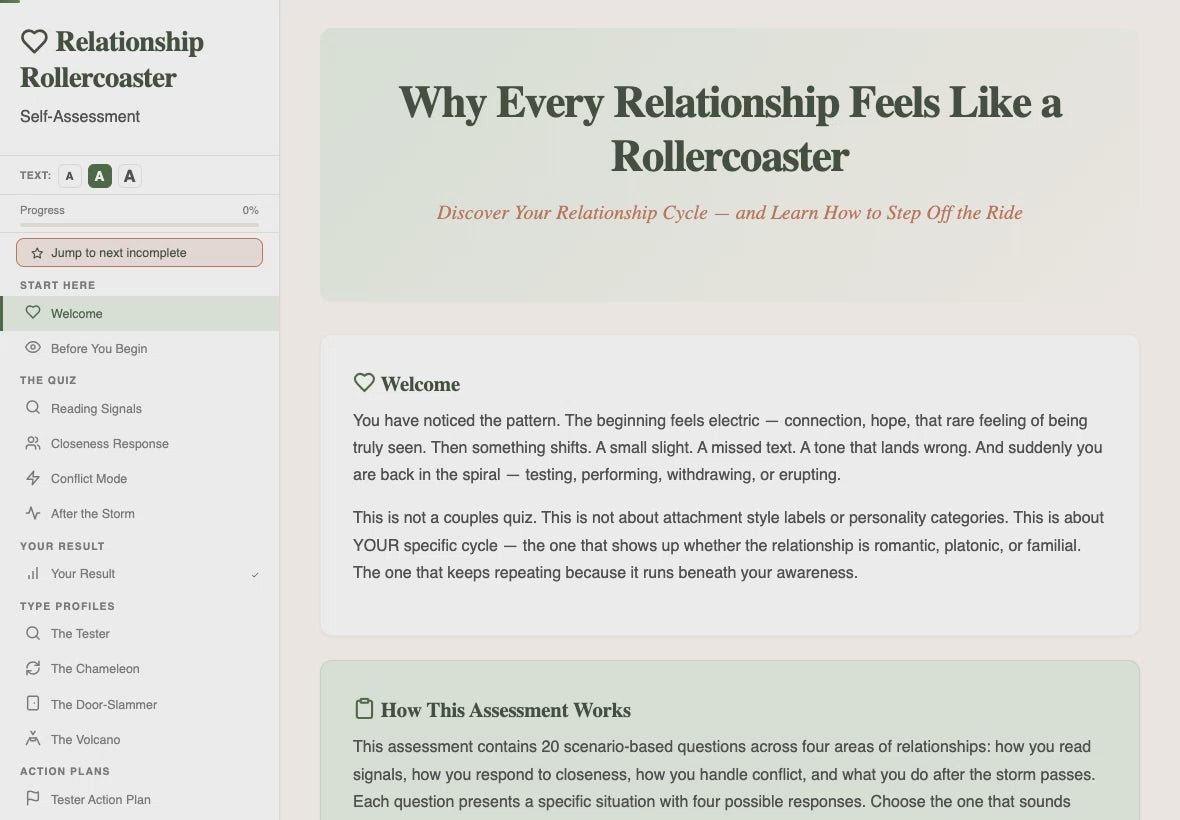The width and height of the screenshot is (1180, 820).
Task: Open Tester Action Plan page
Action: point(139,800)
